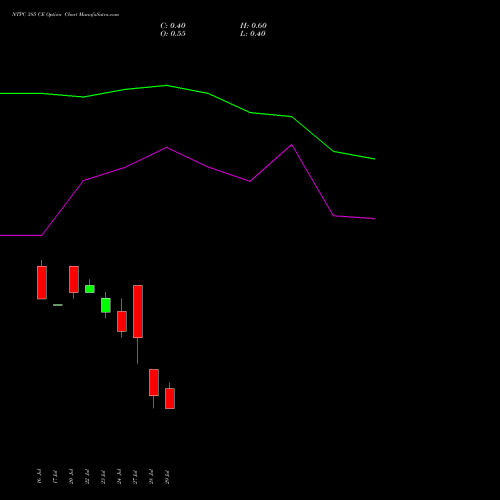
Task: Select the close value 'C: 0.40'
Action: point(173,26)
